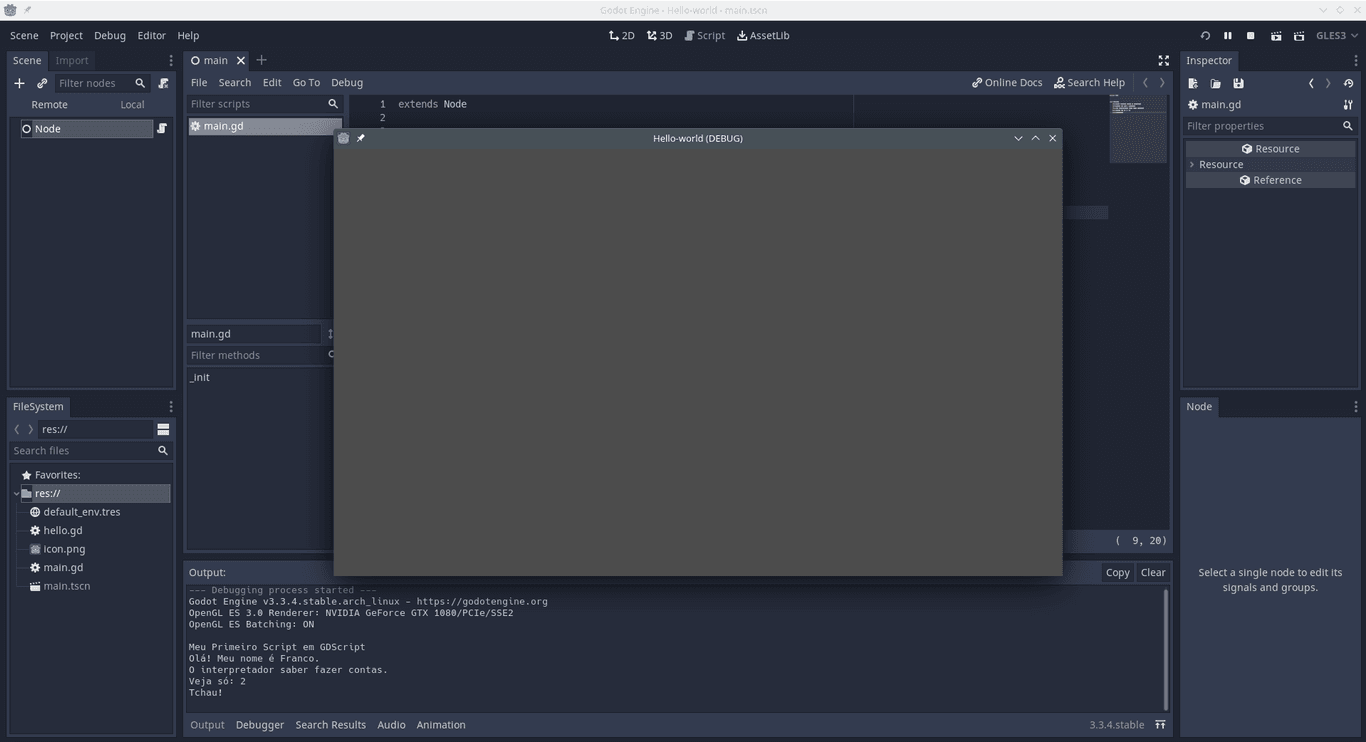Screen dimensions: 1366x742
Task: Instance a child scene from file
Action: [42, 83]
